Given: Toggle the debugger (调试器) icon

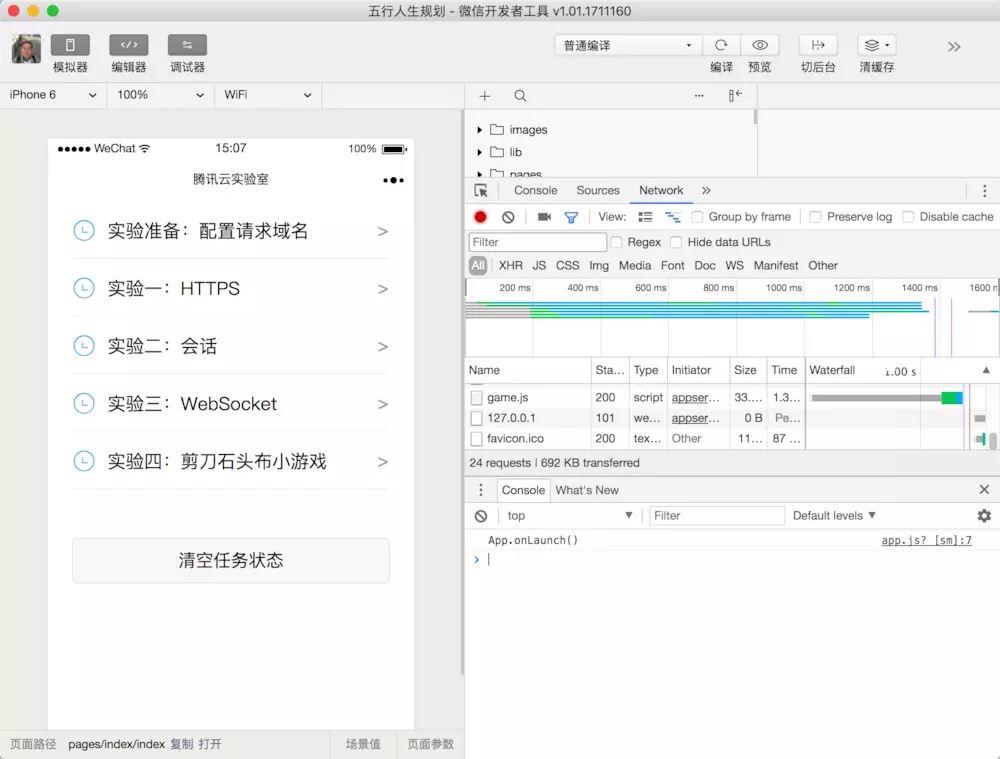Looking at the screenshot, I should (x=187, y=45).
